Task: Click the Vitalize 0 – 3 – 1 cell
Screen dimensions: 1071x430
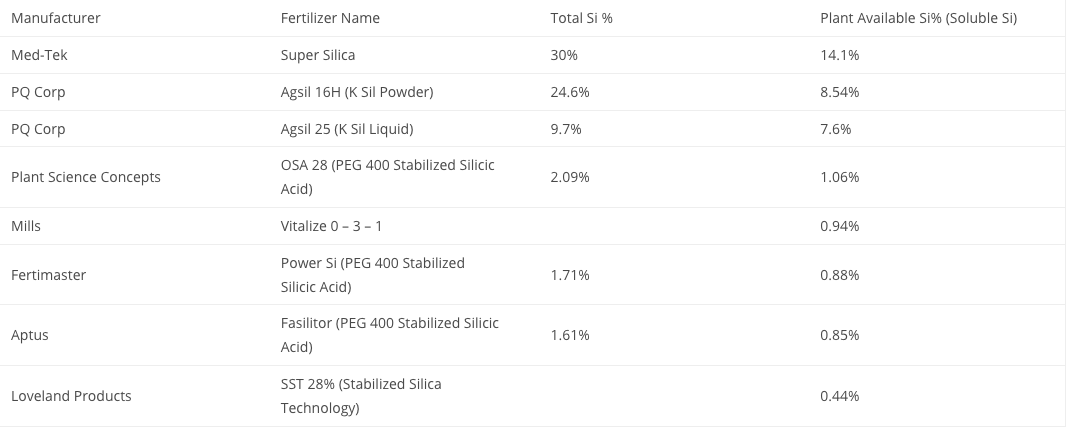Action: pyautogui.click(x=331, y=227)
